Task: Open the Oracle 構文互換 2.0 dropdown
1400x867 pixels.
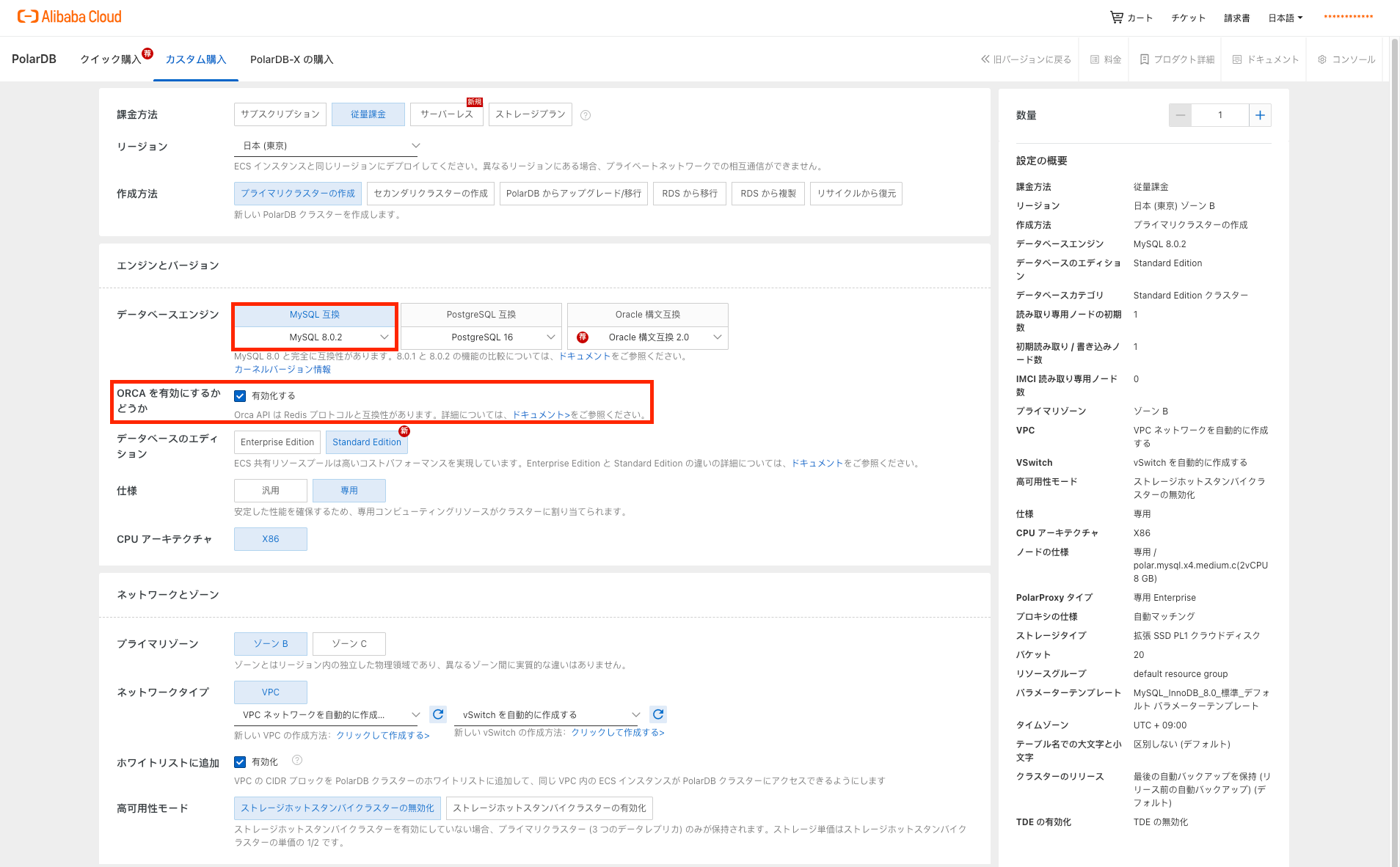Action: (648, 337)
